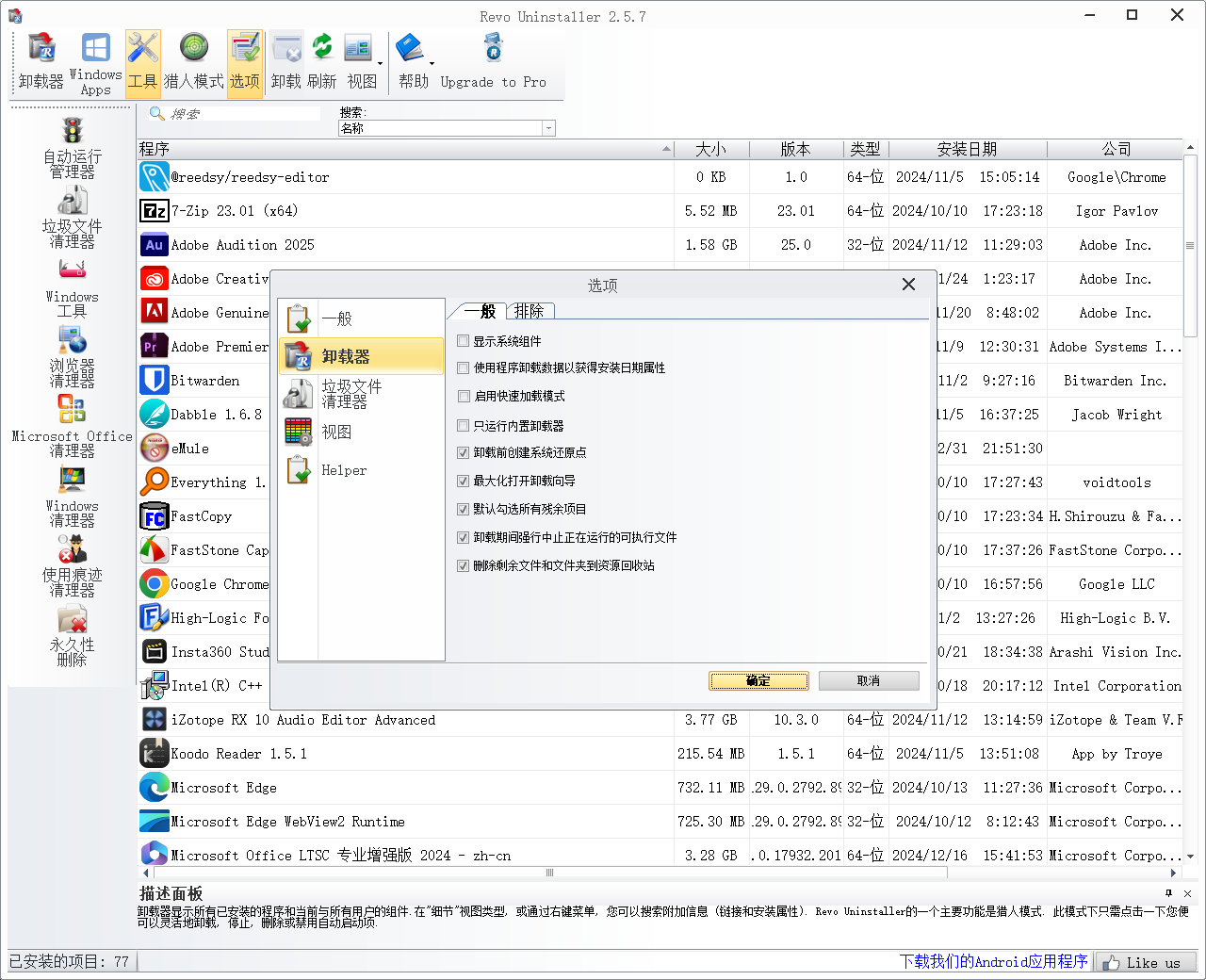Screen dimensions: 1206x980
Task: Click the vertical scrollbar thumb
Action: click(x=1190, y=246)
